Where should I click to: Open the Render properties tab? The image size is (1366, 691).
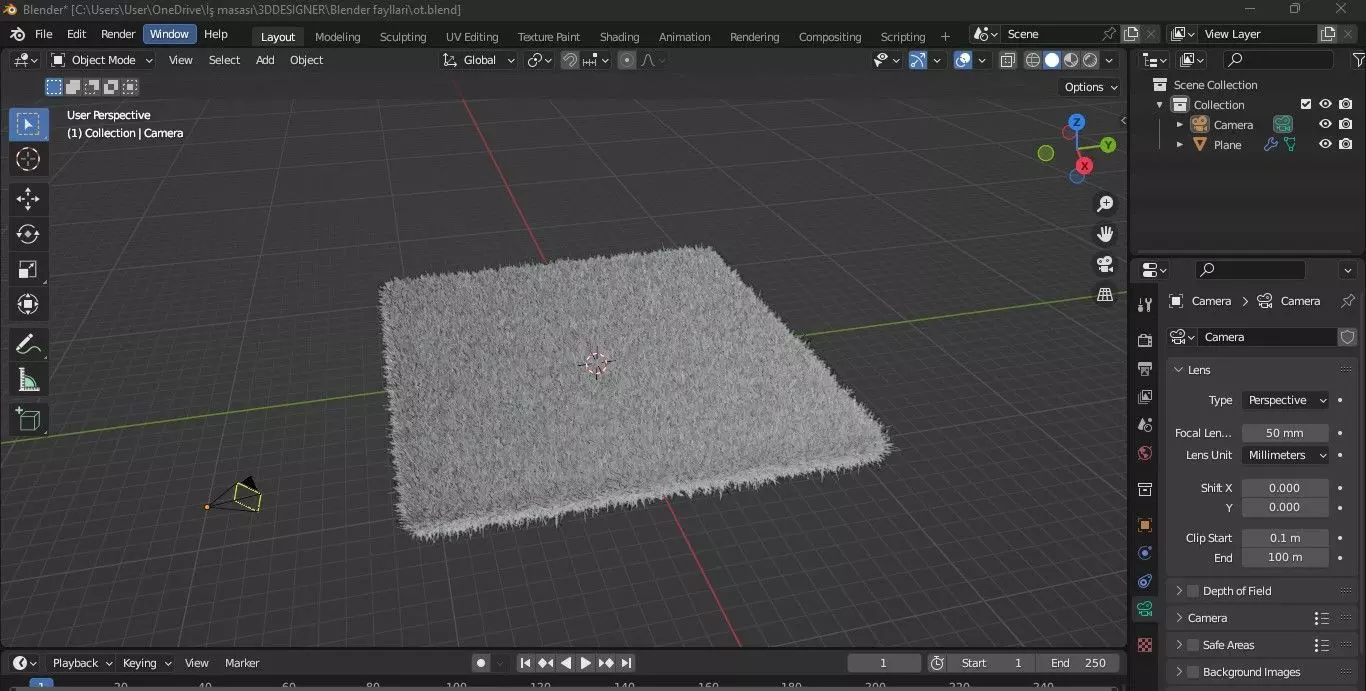pos(1145,341)
